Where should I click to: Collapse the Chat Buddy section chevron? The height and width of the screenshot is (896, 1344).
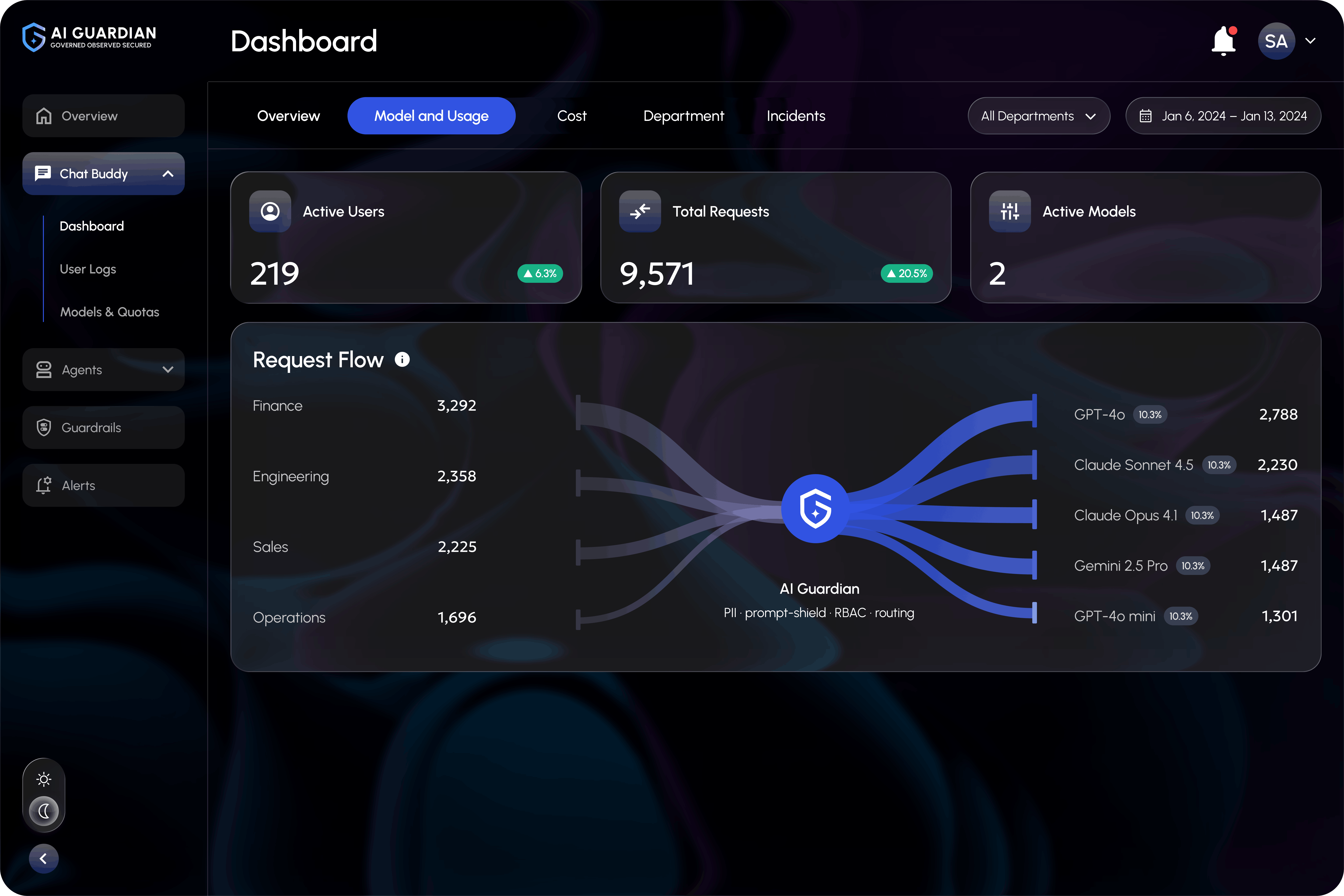click(168, 174)
